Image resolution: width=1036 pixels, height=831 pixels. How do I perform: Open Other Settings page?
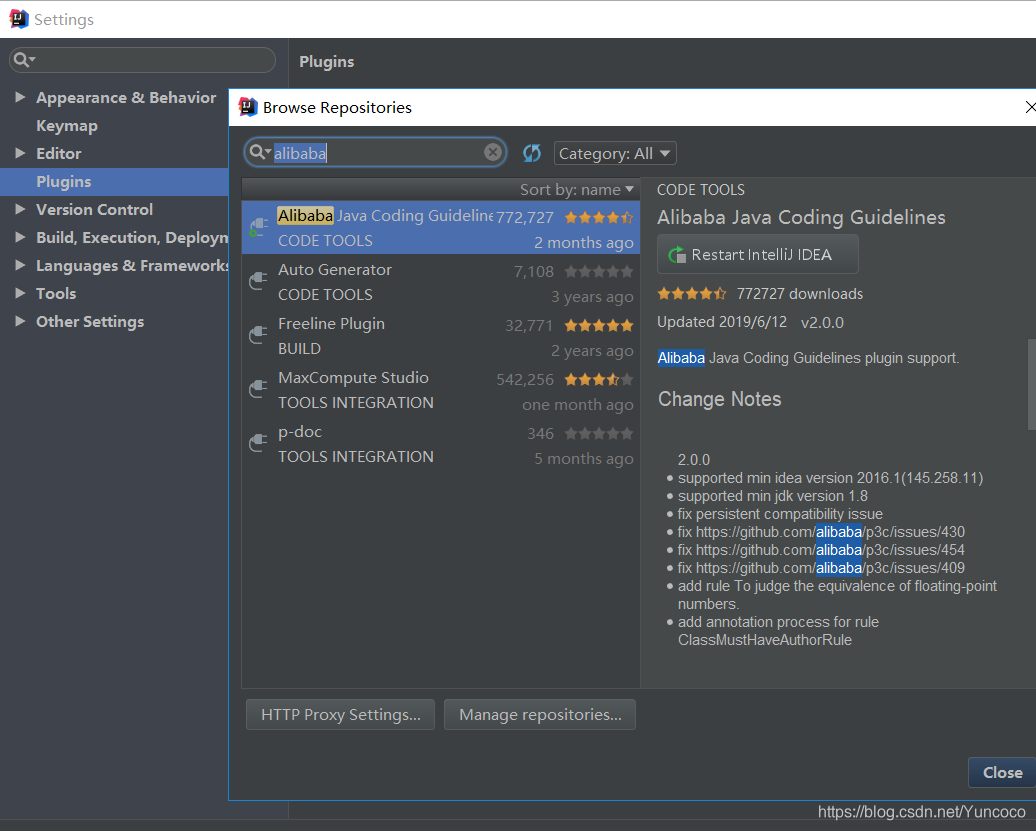coord(90,321)
